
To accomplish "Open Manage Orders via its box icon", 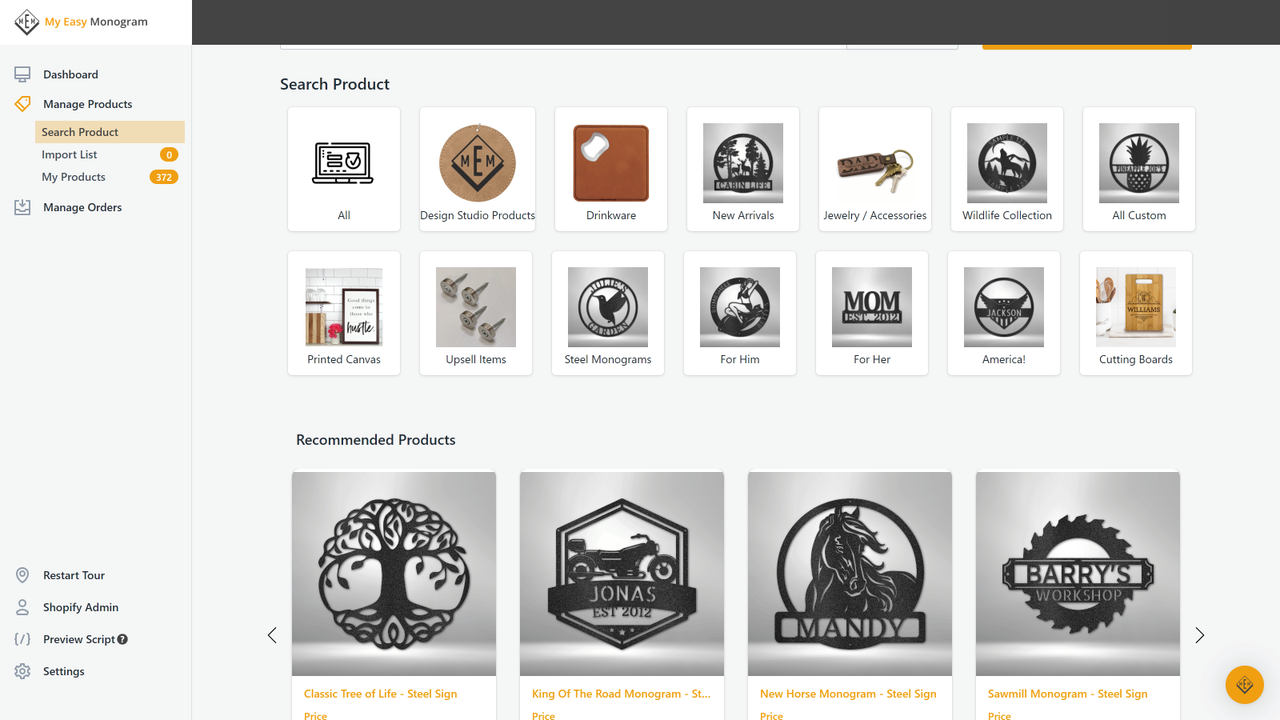I will point(22,207).
